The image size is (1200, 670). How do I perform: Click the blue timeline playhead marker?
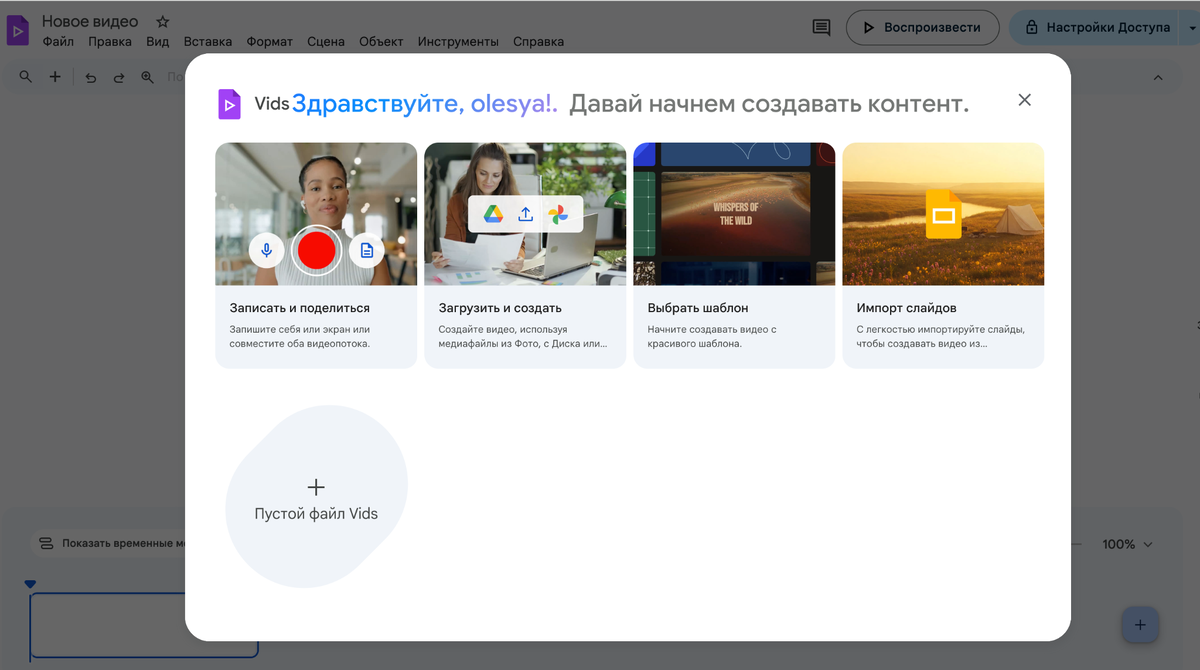tap(30, 584)
